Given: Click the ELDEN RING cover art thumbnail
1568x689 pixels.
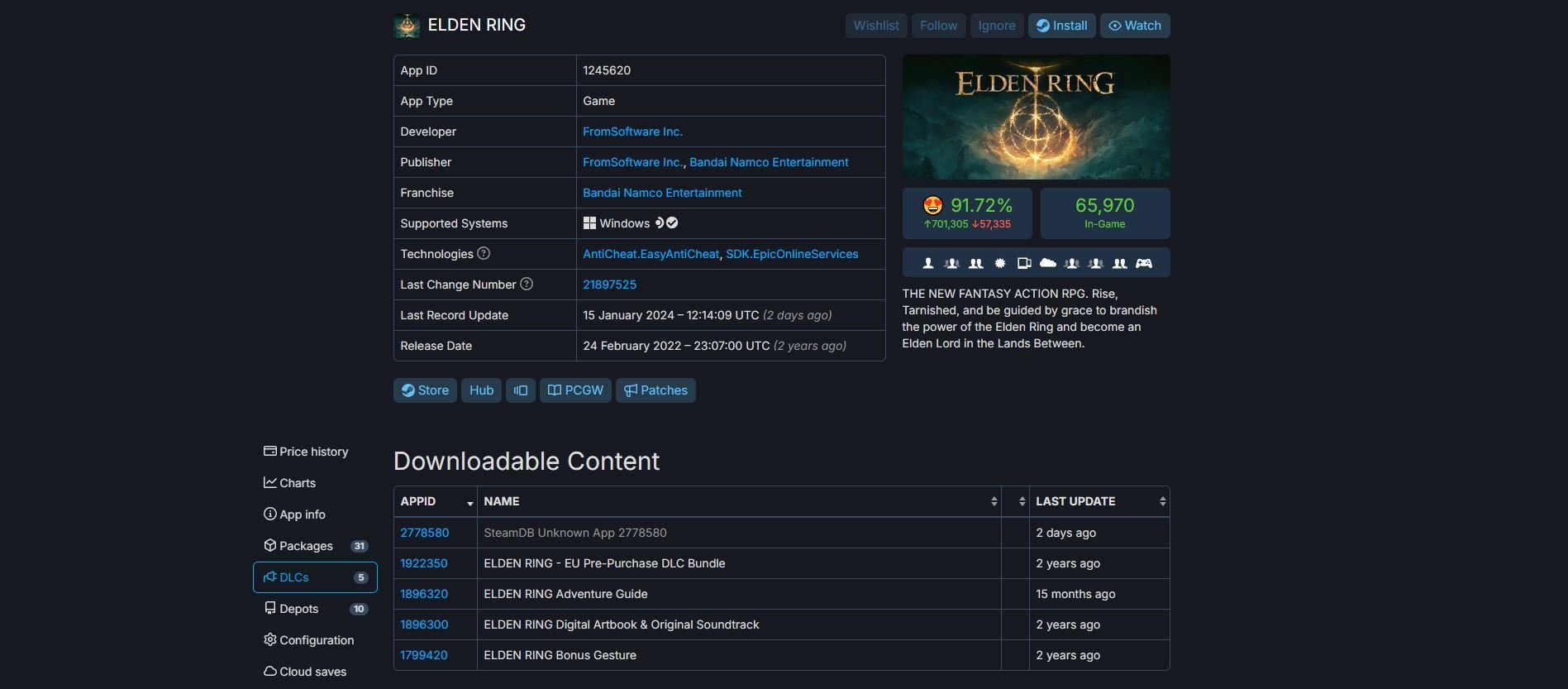Looking at the screenshot, I should point(1036,117).
